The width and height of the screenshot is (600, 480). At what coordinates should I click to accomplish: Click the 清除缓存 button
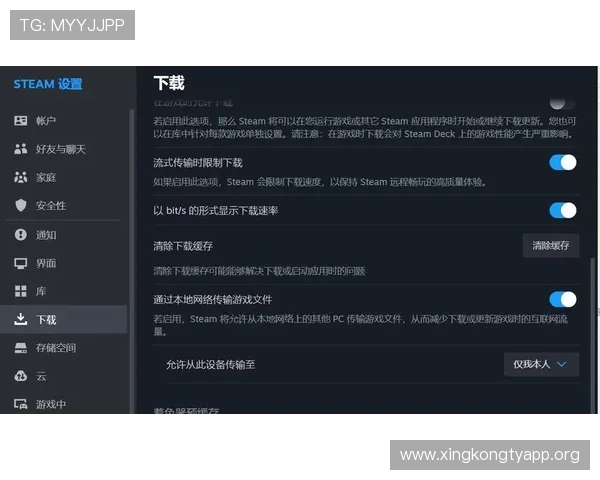click(551, 245)
